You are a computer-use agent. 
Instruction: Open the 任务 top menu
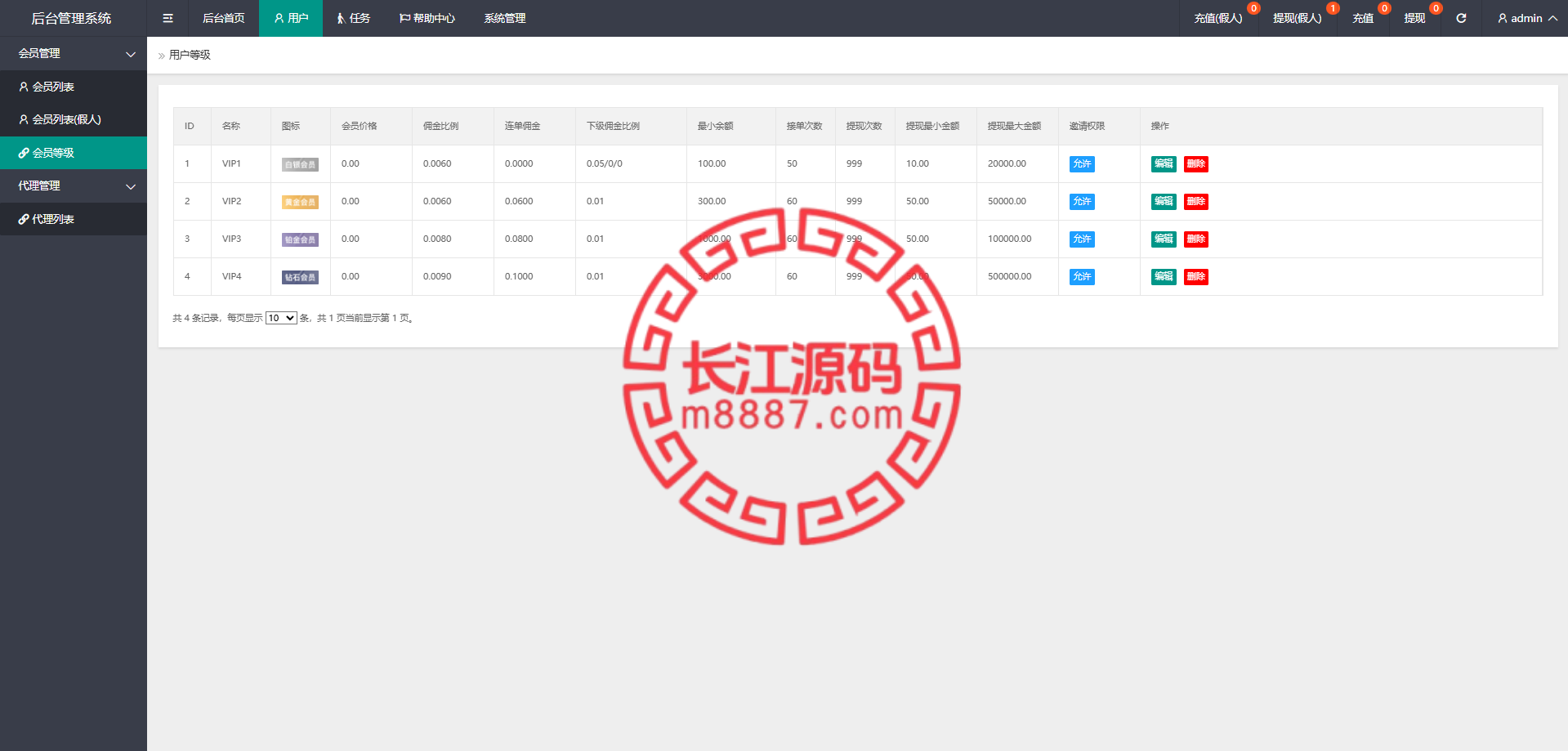click(353, 18)
